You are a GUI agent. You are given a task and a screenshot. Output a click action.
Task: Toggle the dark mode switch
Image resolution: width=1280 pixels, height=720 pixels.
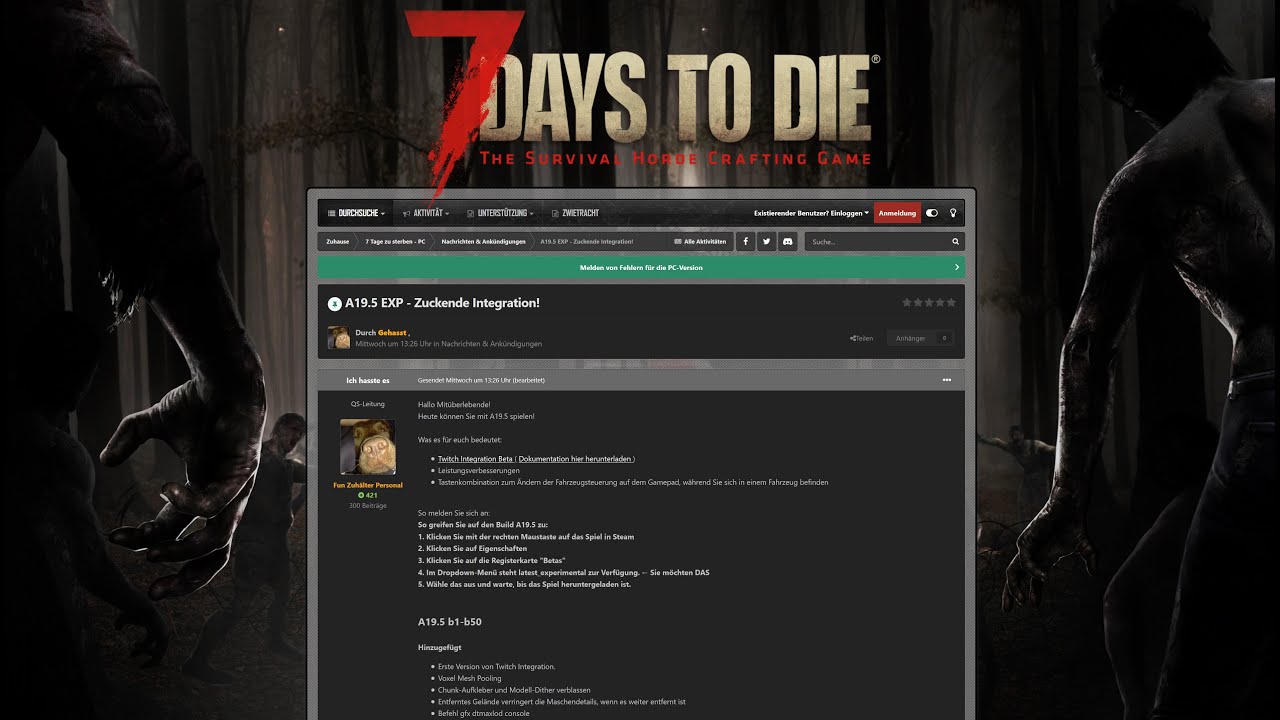pyautogui.click(x=932, y=213)
